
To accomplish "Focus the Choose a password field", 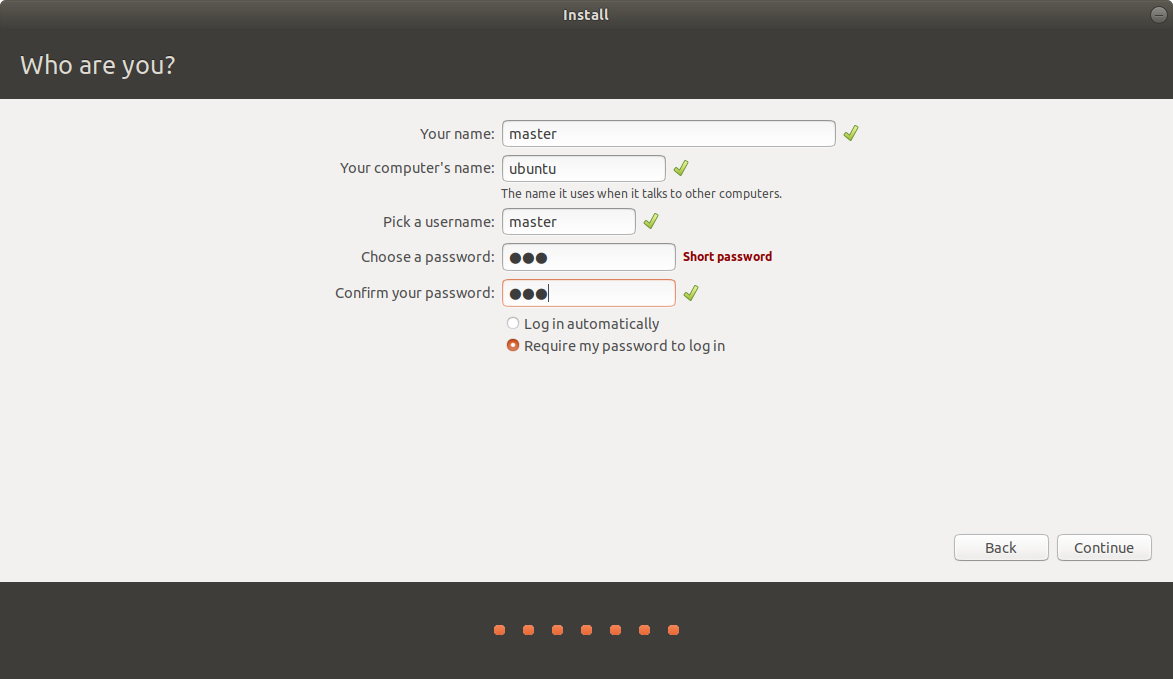I will tap(589, 257).
